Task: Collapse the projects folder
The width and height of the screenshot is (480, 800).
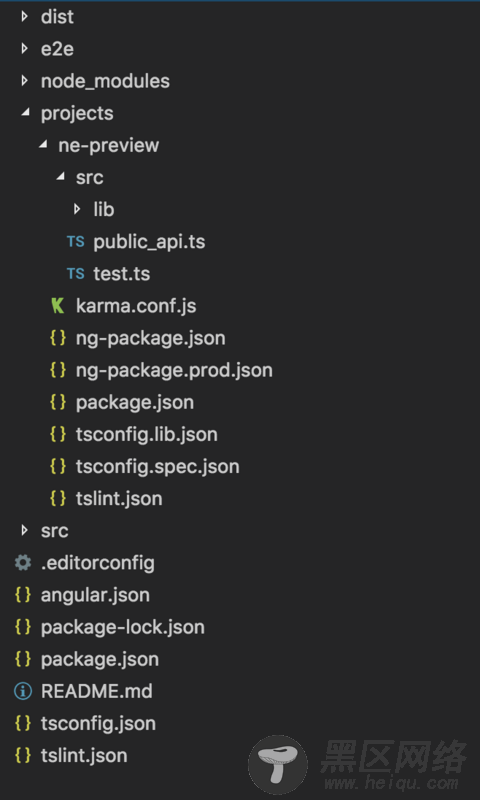Action: [x=25, y=113]
